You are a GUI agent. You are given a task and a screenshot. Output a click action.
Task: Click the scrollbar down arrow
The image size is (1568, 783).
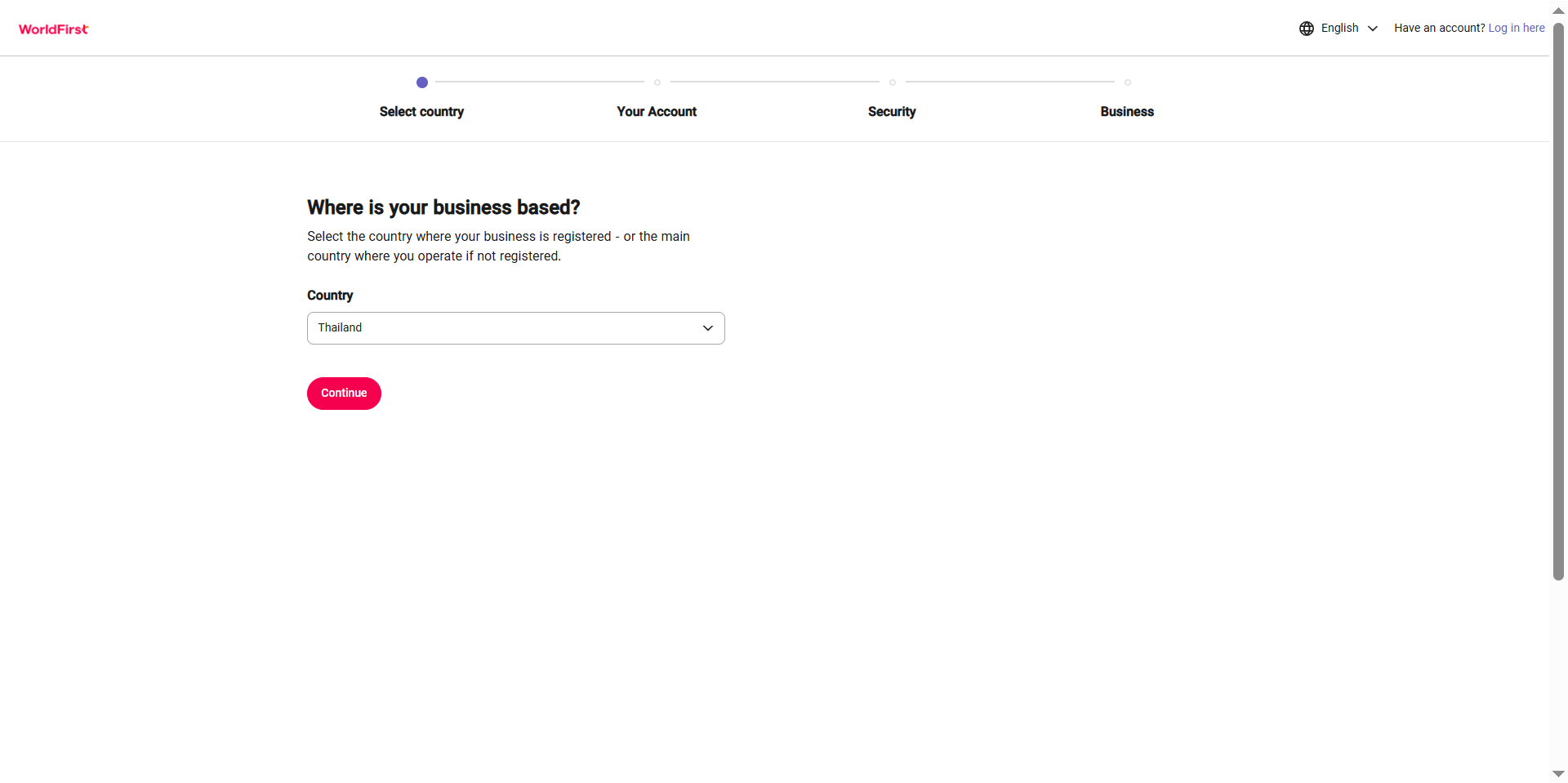1558,773
